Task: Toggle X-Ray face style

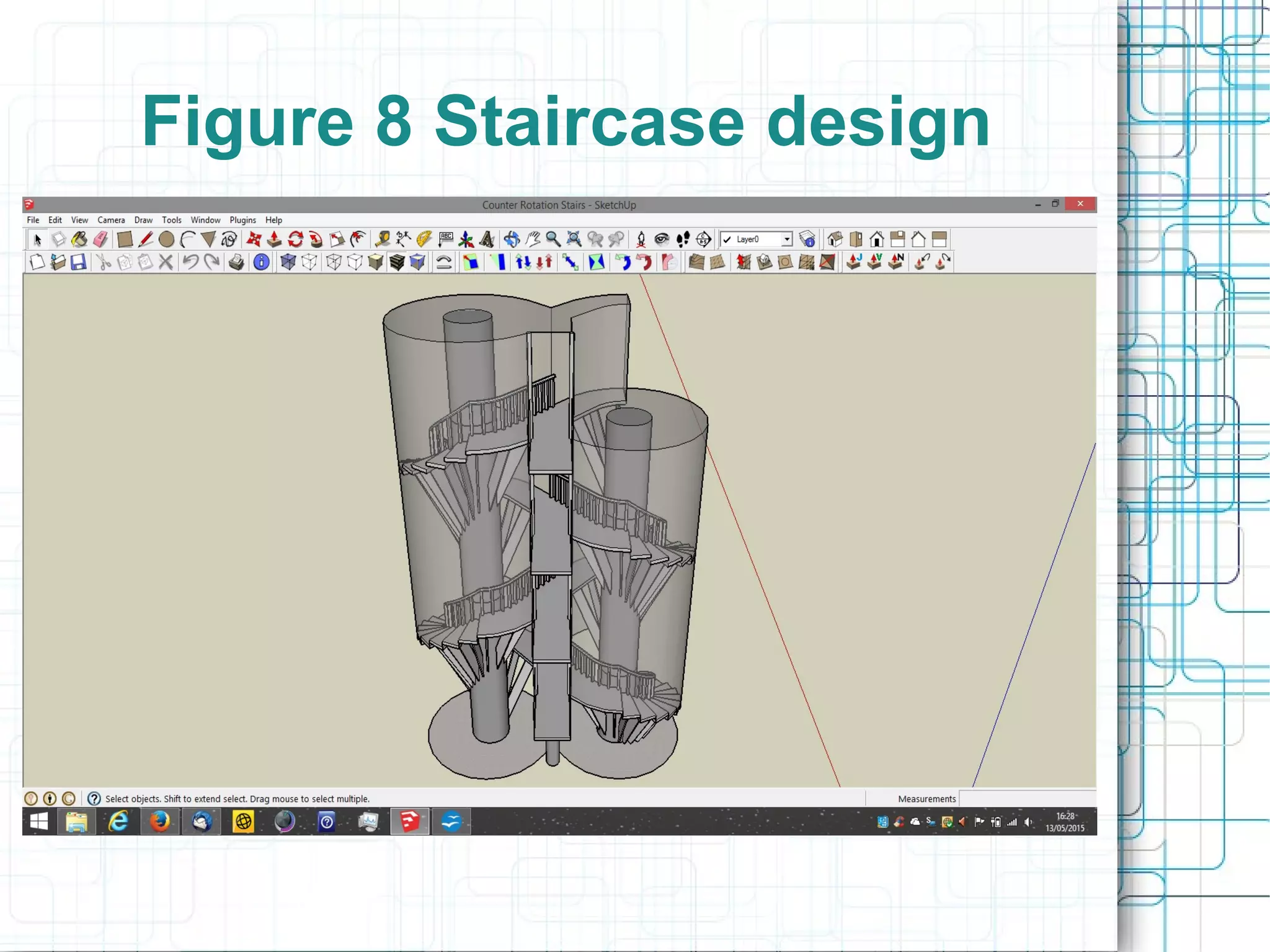Action: (288, 262)
